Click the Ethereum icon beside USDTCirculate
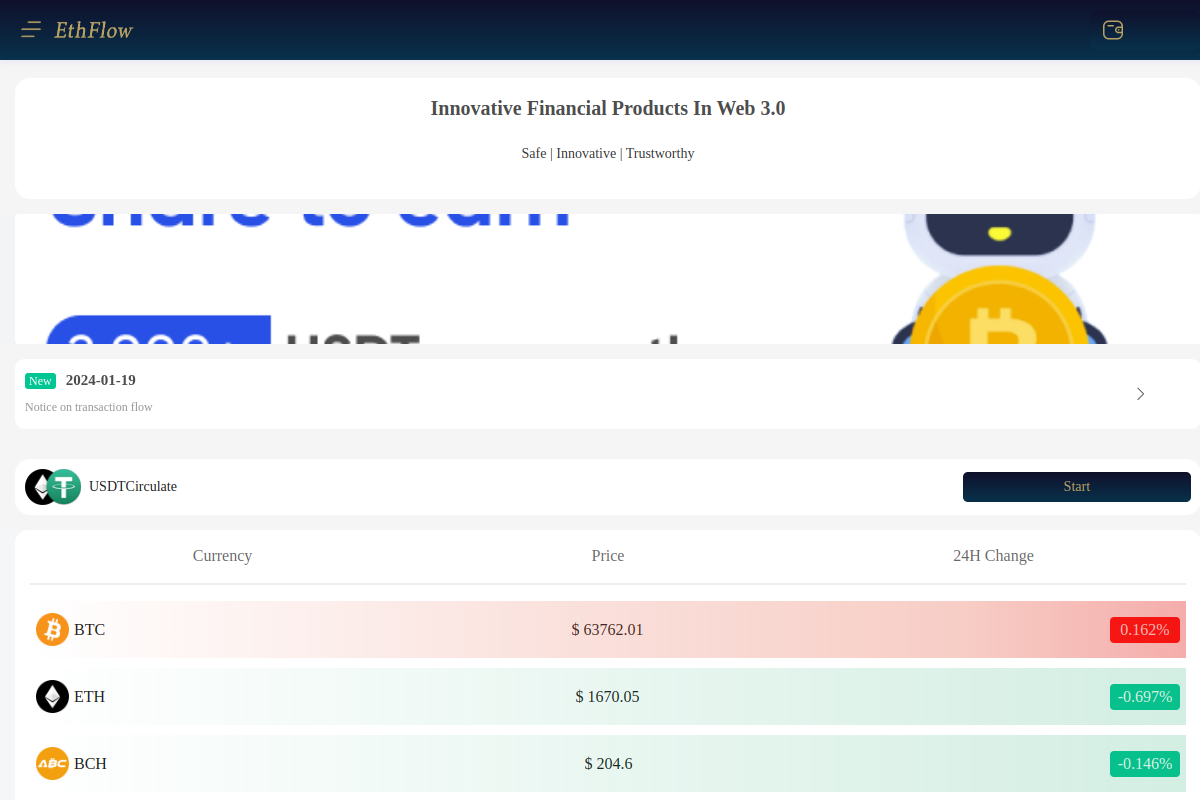Screen dimensions: 1200x800 pos(39,487)
